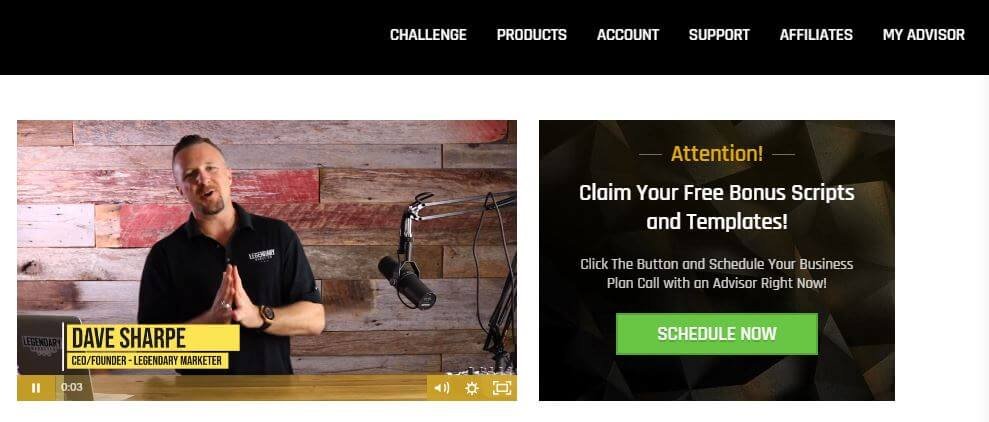Pause the Dave Sharpe video
Viewport: 989px width, 422px height.
tap(36, 388)
